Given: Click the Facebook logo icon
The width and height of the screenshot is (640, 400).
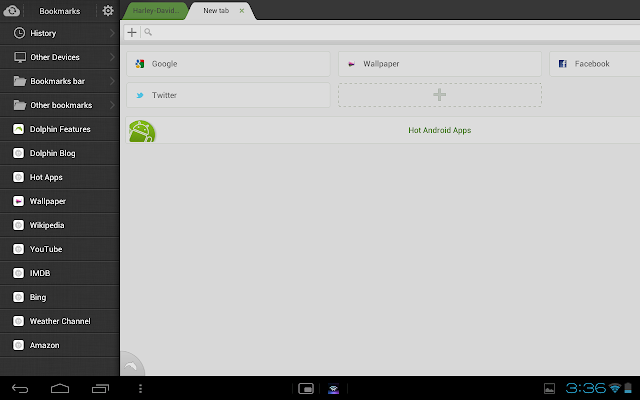Looking at the screenshot, I should 563,64.
